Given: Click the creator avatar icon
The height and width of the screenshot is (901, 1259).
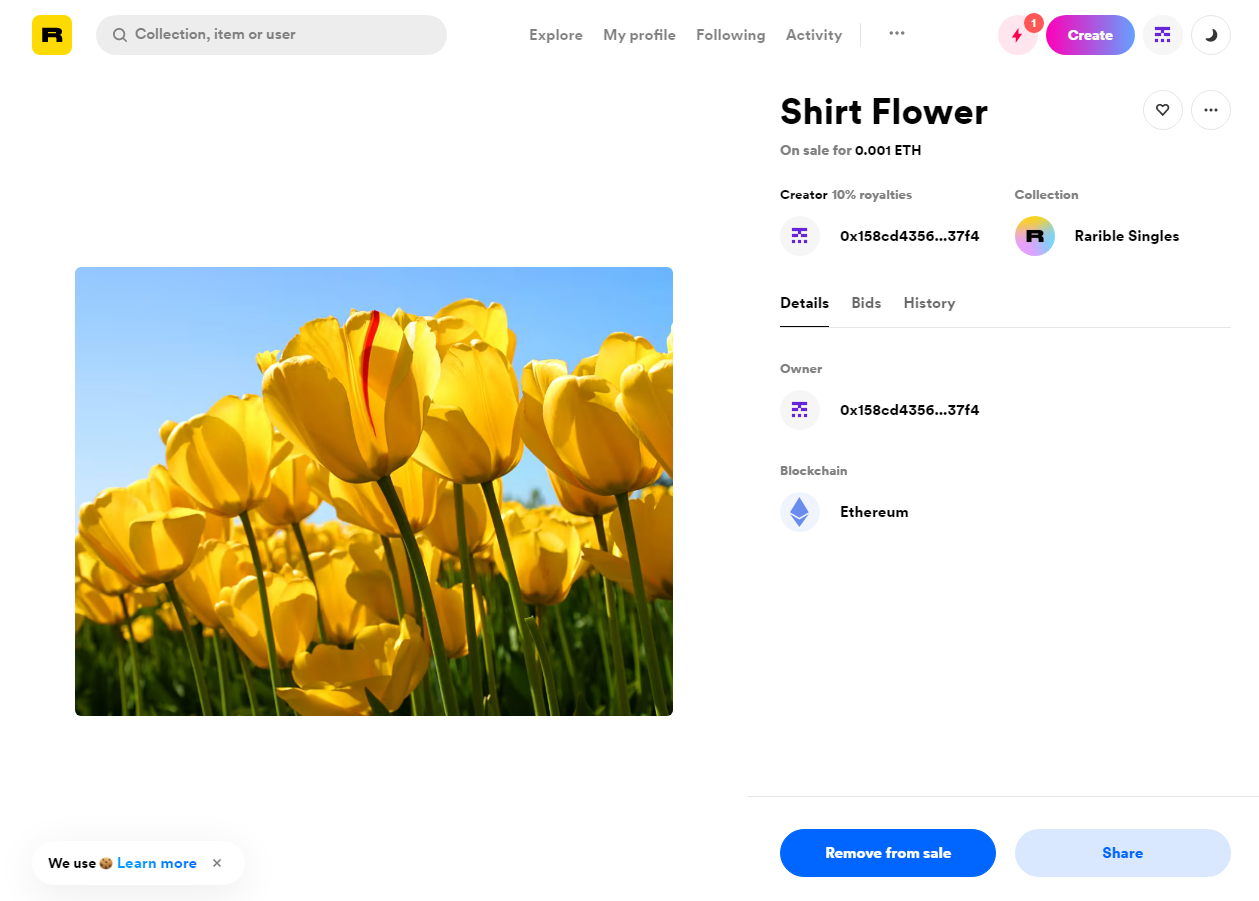Looking at the screenshot, I should point(800,236).
